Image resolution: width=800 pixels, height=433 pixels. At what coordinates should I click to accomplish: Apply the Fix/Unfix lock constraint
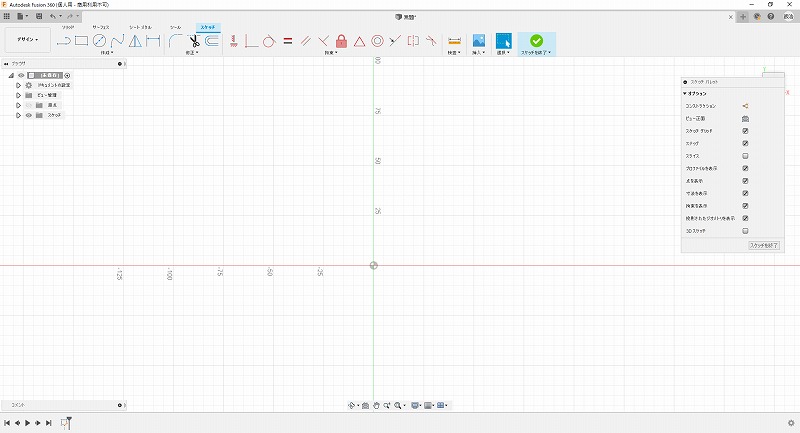point(341,41)
